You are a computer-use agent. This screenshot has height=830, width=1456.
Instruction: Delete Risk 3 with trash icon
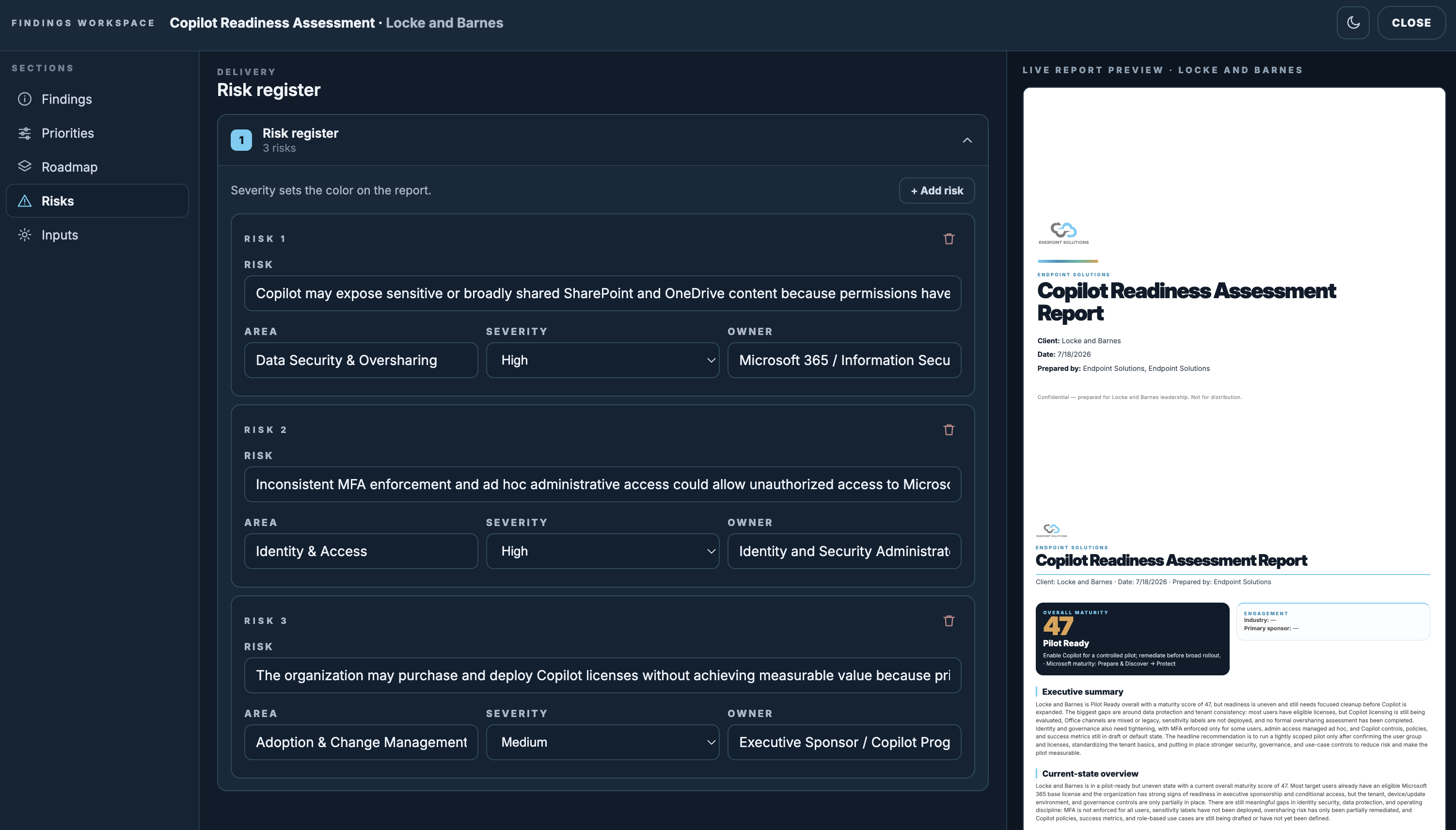tap(949, 621)
